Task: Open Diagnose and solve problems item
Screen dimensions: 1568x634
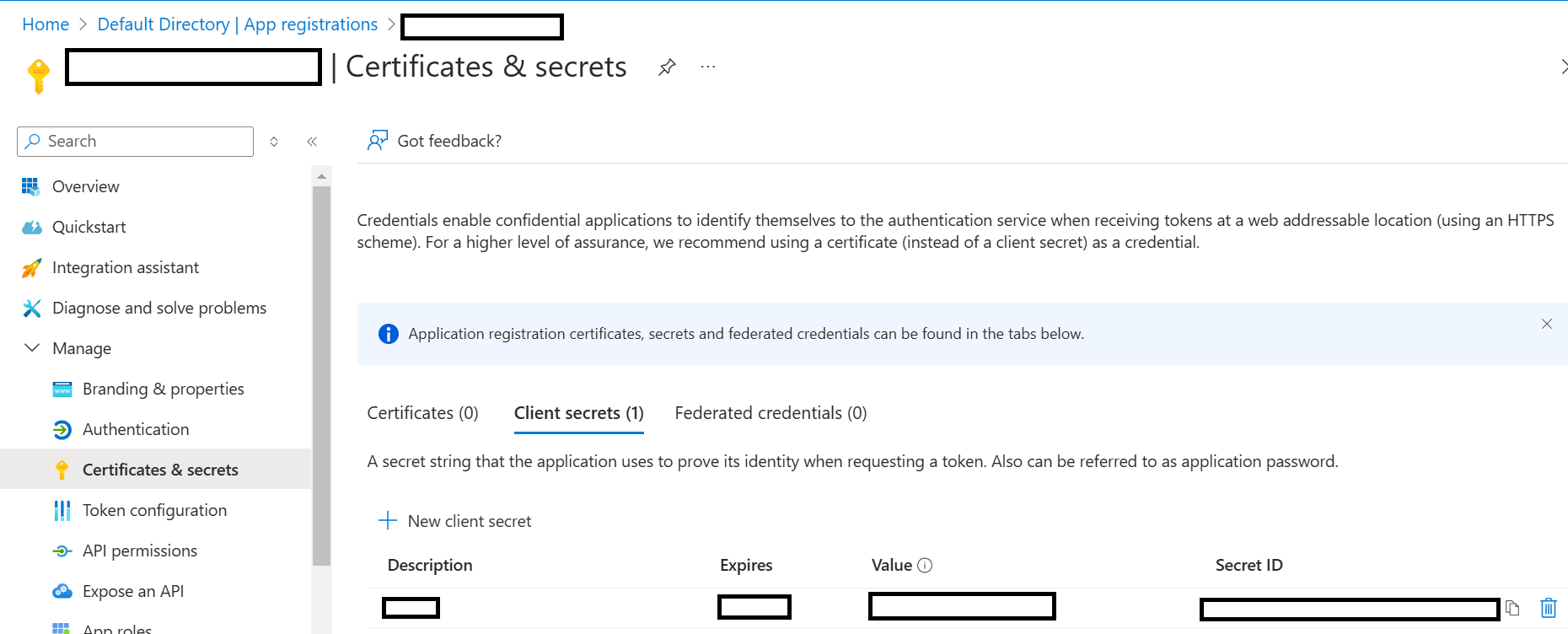Action: (159, 308)
